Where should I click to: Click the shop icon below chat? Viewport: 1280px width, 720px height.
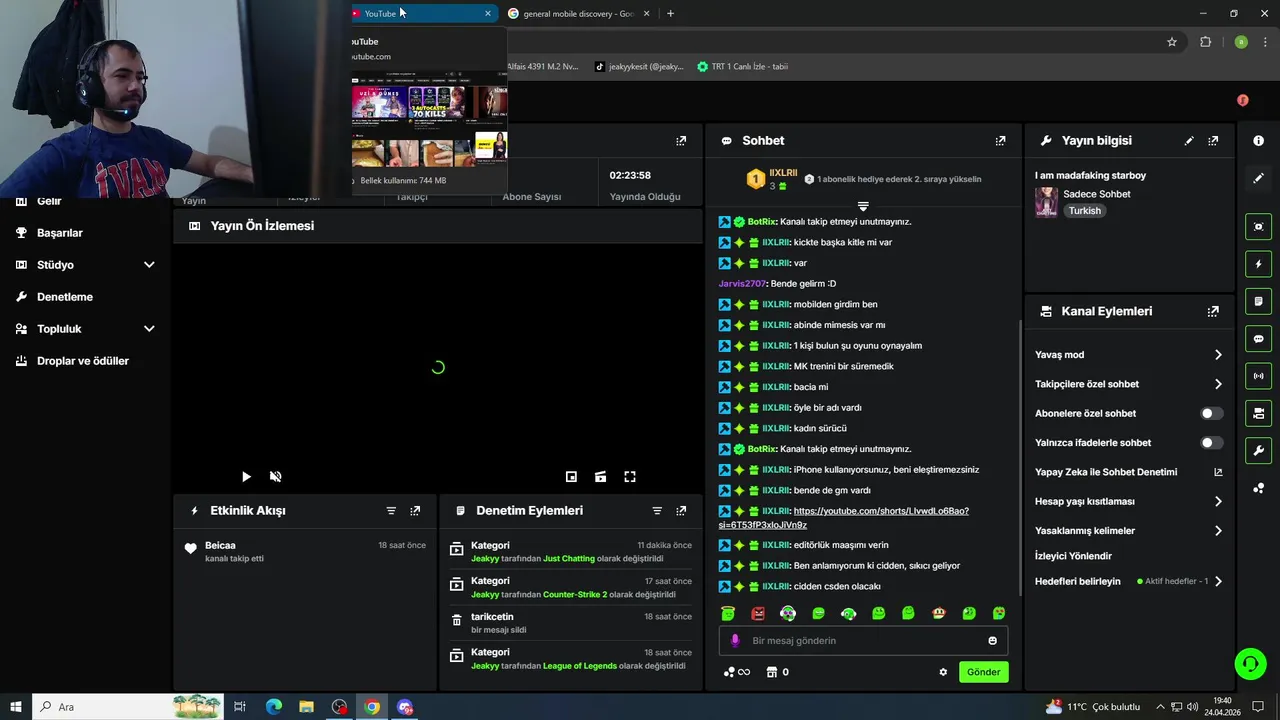[x=772, y=672]
